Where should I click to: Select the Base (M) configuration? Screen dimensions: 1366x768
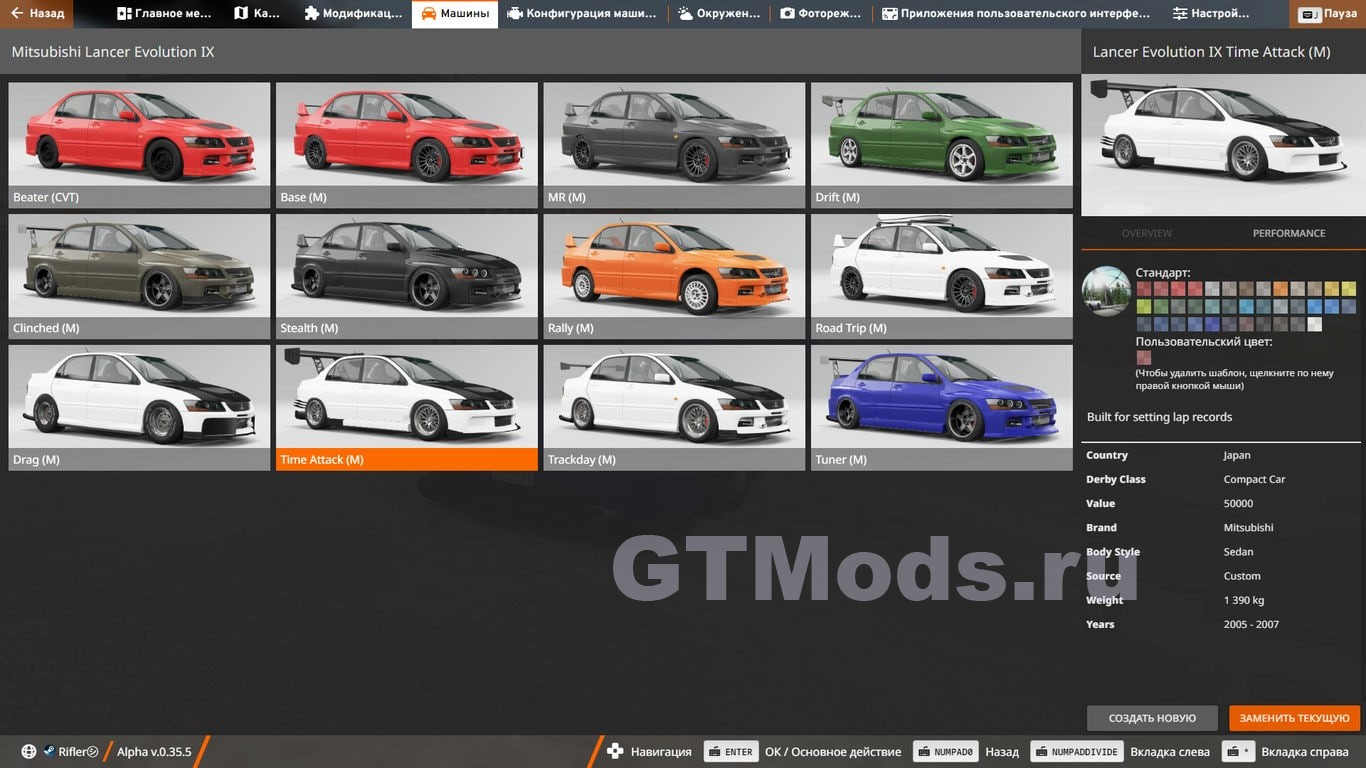(407, 145)
